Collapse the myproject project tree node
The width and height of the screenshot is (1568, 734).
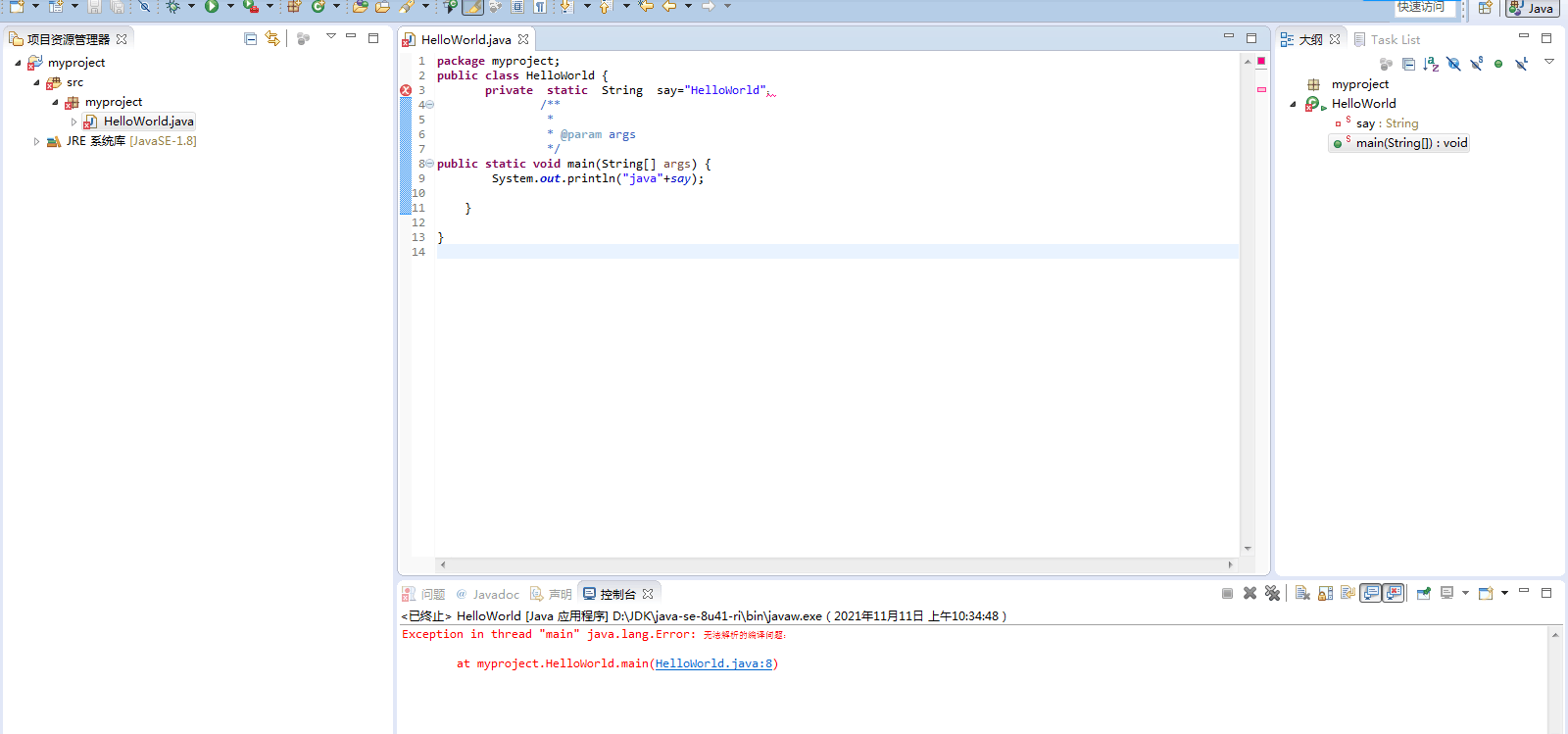point(18,63)
